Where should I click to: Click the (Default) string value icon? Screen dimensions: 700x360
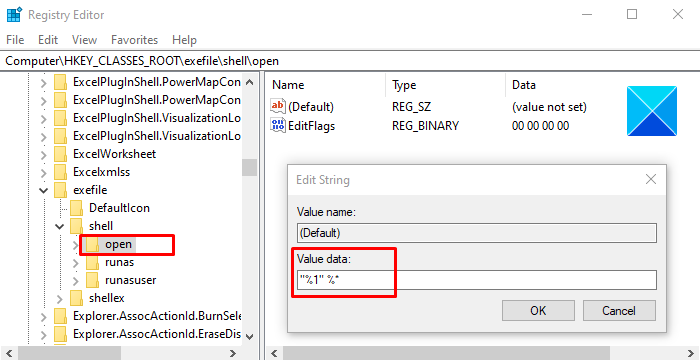tap(278, 107)
